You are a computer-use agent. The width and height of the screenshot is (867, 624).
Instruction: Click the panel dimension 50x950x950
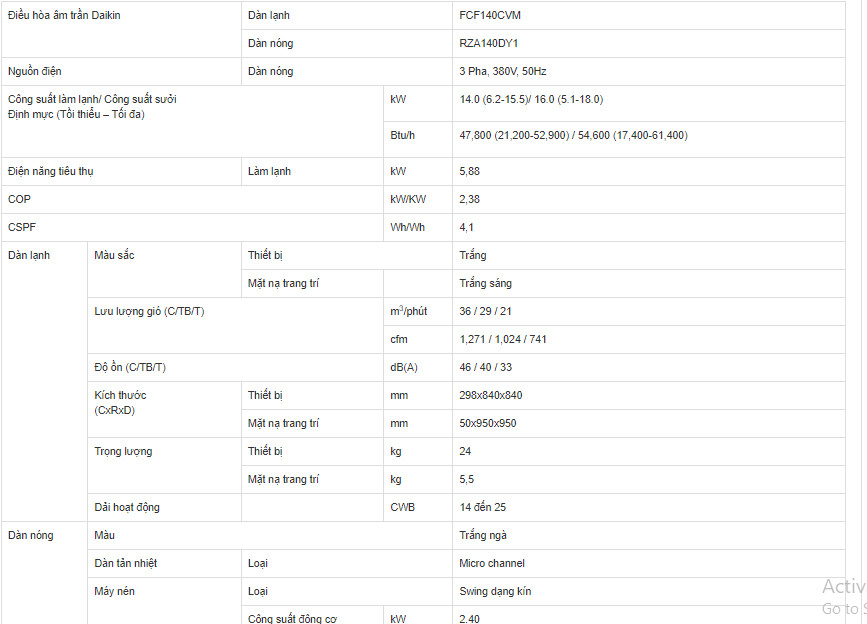(x=487, y=423)
